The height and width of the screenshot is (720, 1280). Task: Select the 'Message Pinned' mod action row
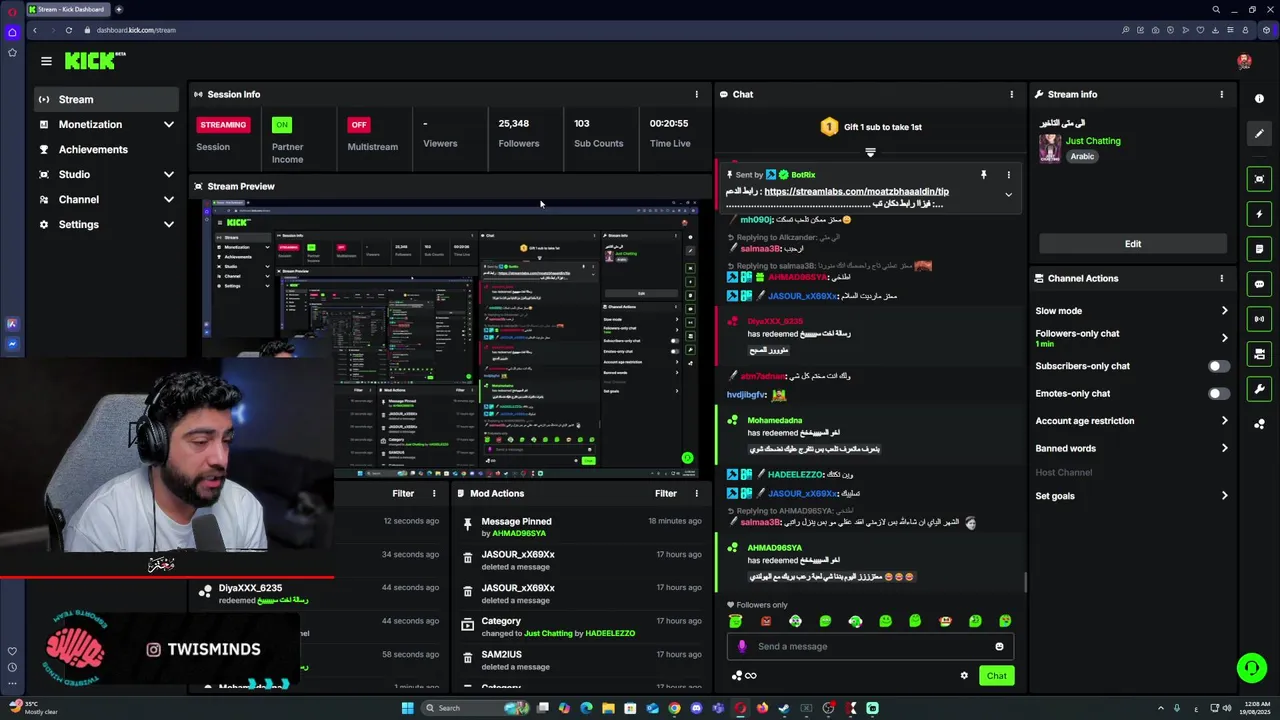(580, 527)
